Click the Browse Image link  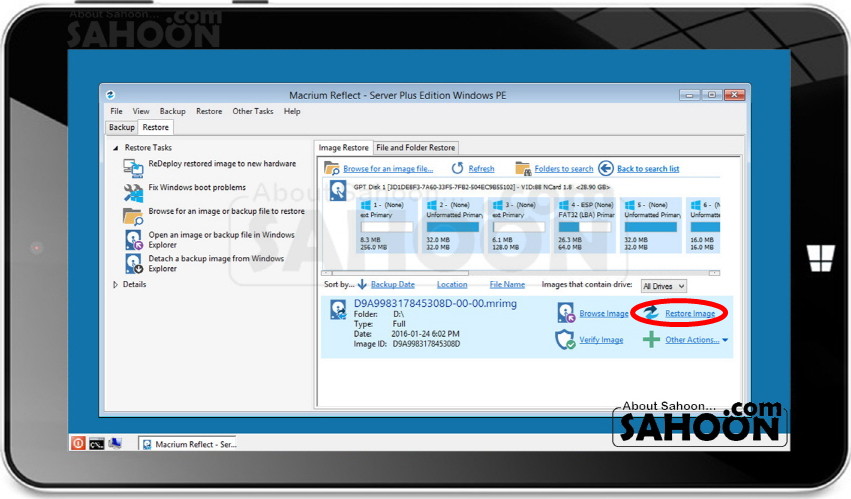click(604, 313)
